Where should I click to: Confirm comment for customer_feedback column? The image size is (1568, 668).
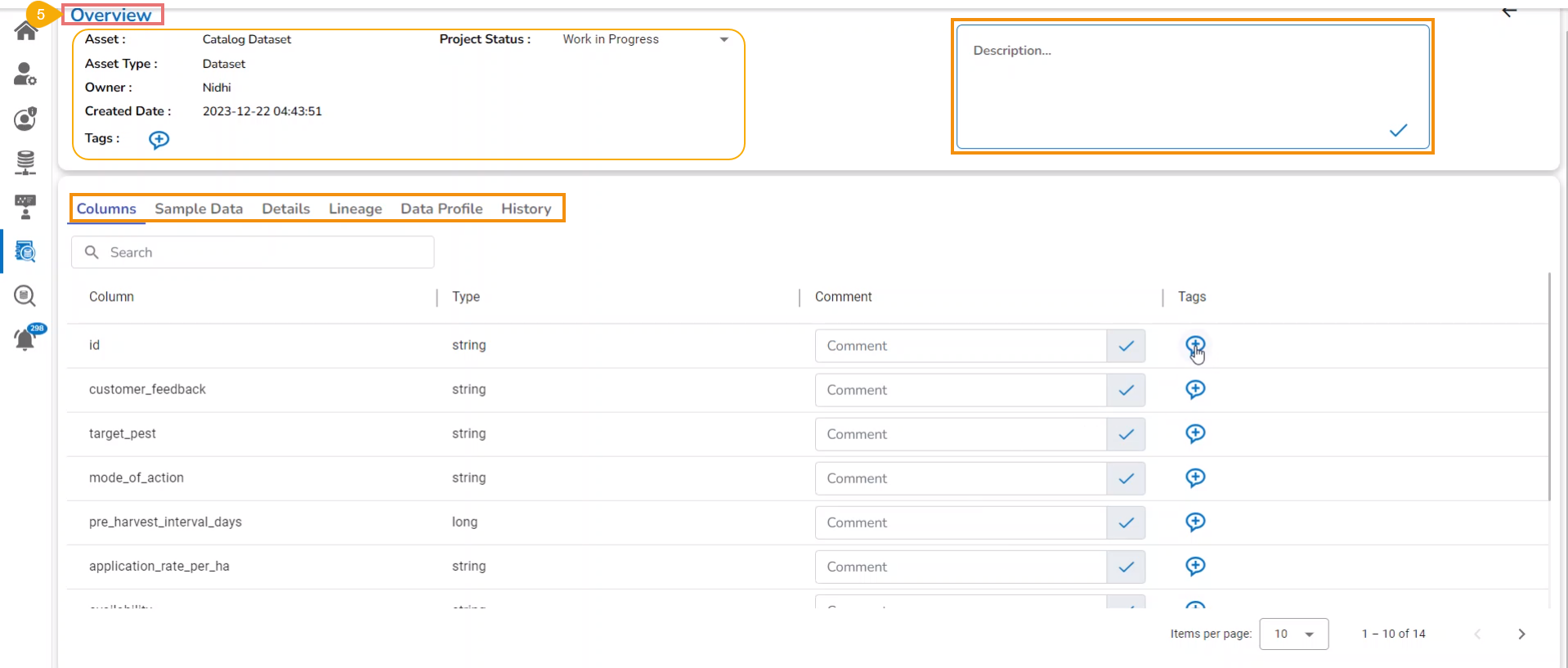click(1126, 390)
